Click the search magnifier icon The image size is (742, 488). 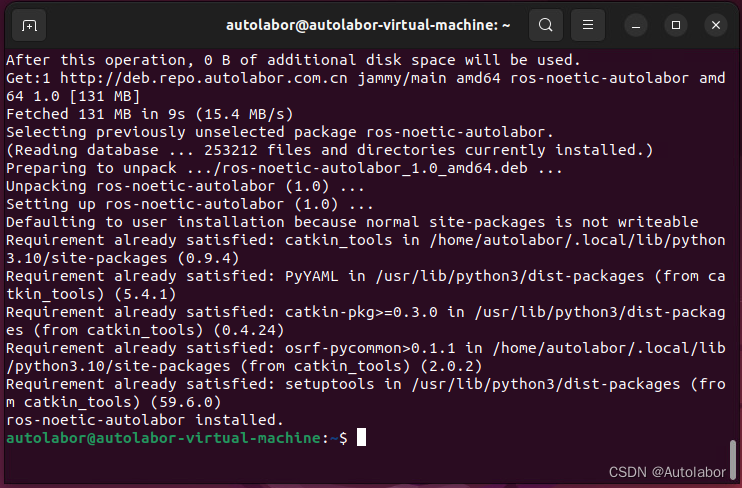click(x=545, y=25)
